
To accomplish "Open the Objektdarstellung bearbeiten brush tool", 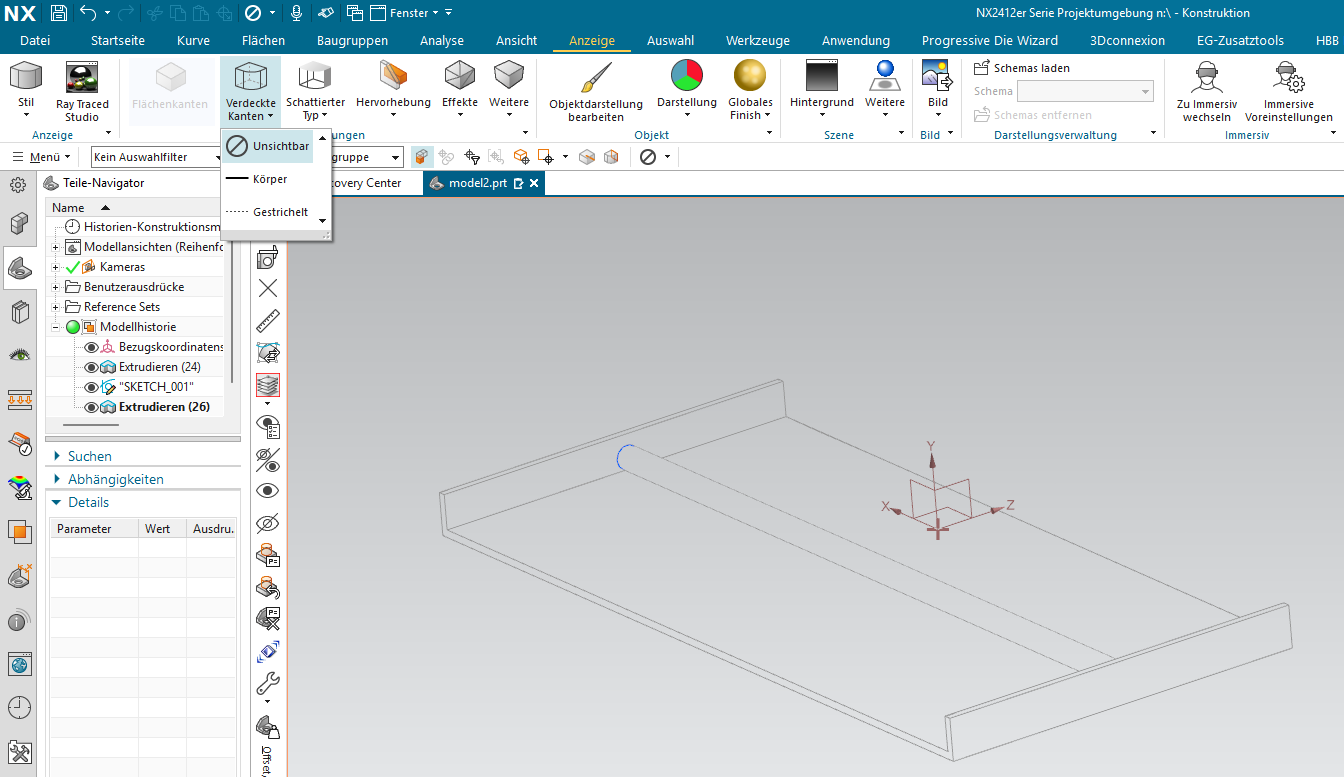I will point(596,78).
